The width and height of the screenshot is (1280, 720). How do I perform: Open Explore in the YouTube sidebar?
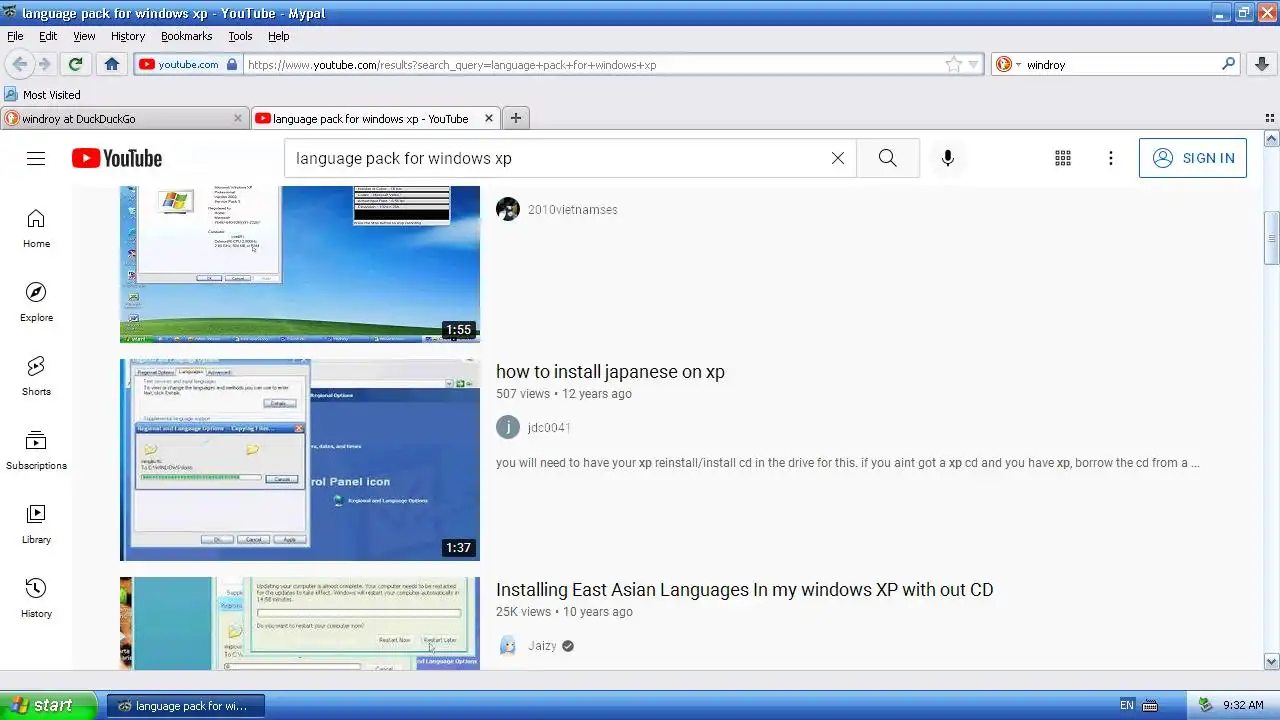click(x=36, y=303)
